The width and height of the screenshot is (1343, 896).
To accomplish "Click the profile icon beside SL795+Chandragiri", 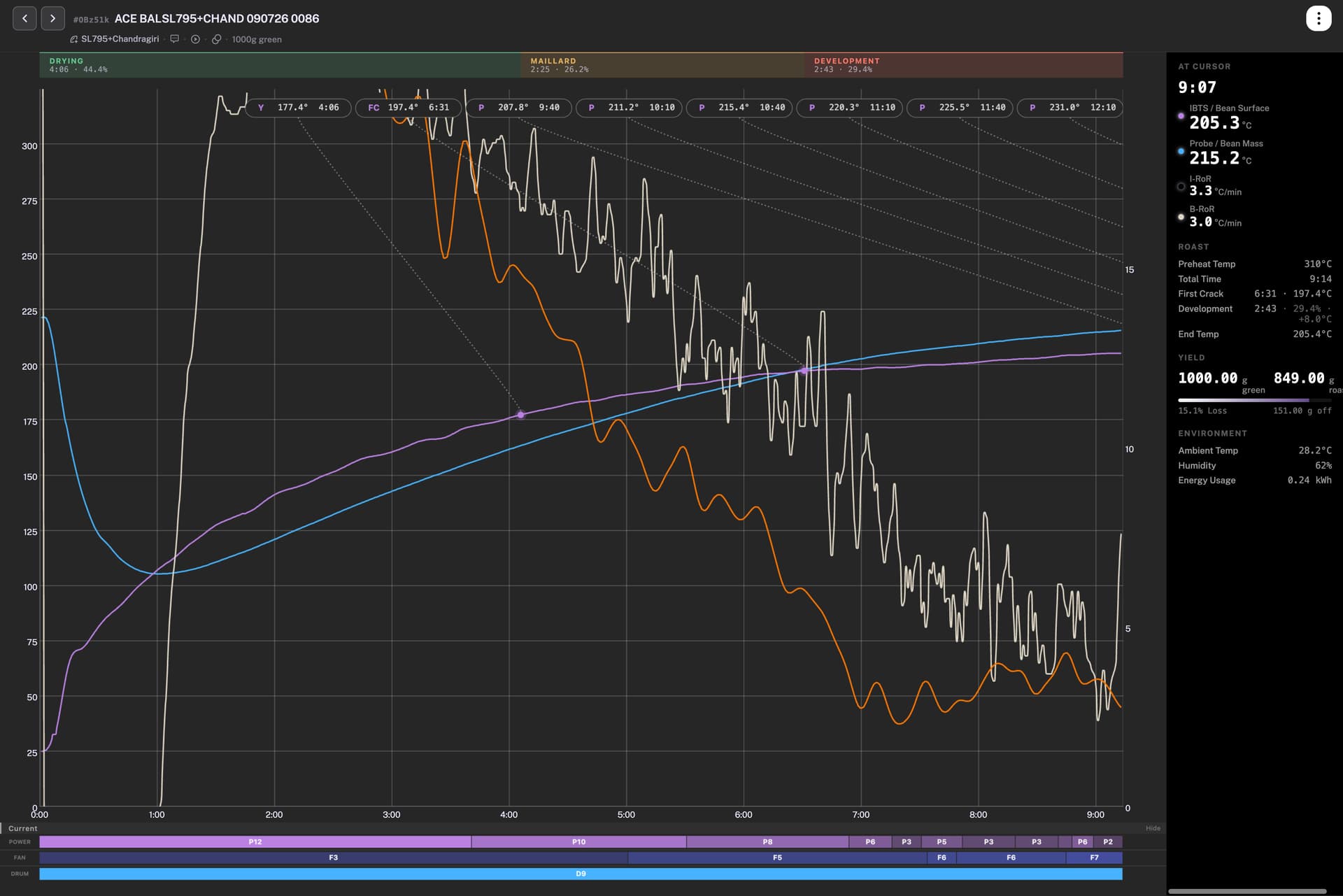I will click(x=73, y=39).
